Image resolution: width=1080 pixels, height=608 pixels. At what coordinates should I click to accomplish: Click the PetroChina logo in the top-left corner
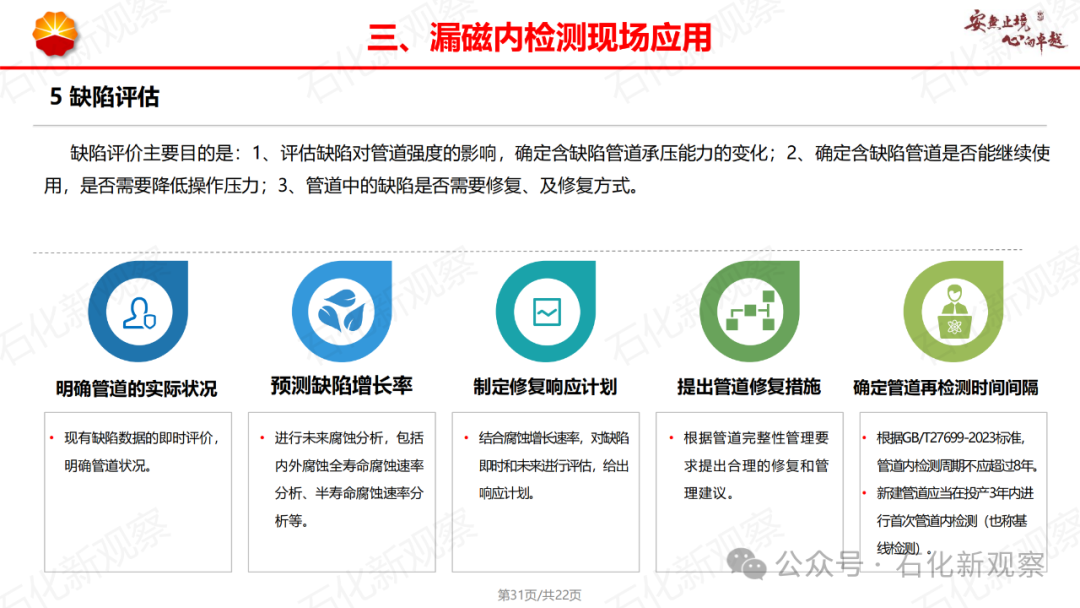tap(55, 33)
